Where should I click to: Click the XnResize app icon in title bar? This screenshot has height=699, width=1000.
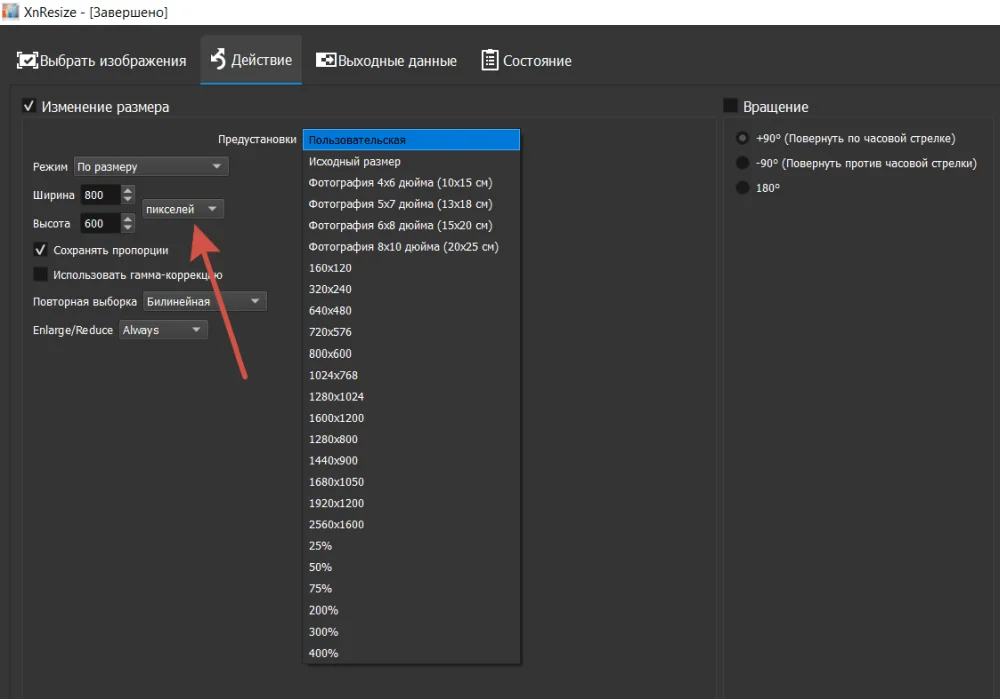pos(11,12)
